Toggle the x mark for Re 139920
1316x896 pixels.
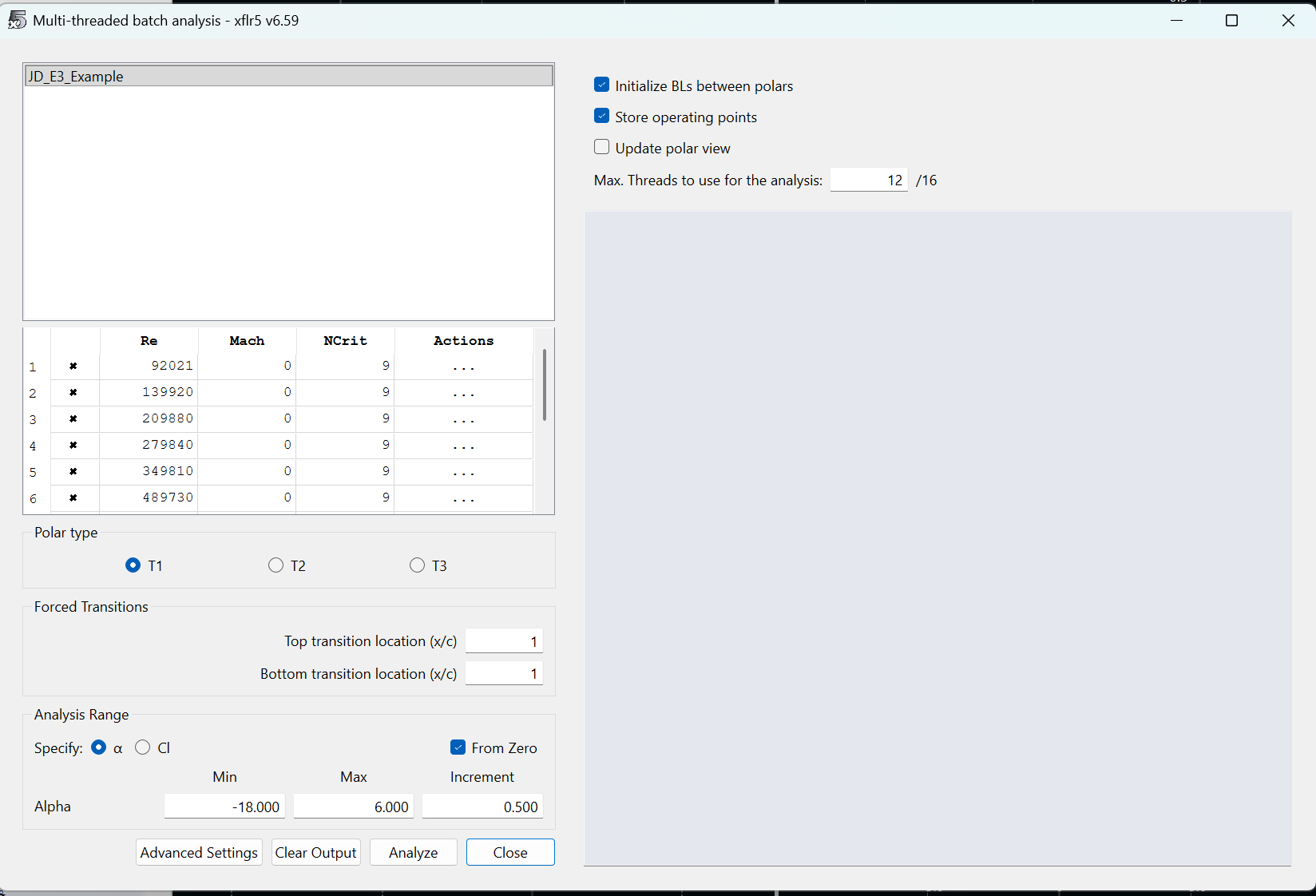(73, 392)
